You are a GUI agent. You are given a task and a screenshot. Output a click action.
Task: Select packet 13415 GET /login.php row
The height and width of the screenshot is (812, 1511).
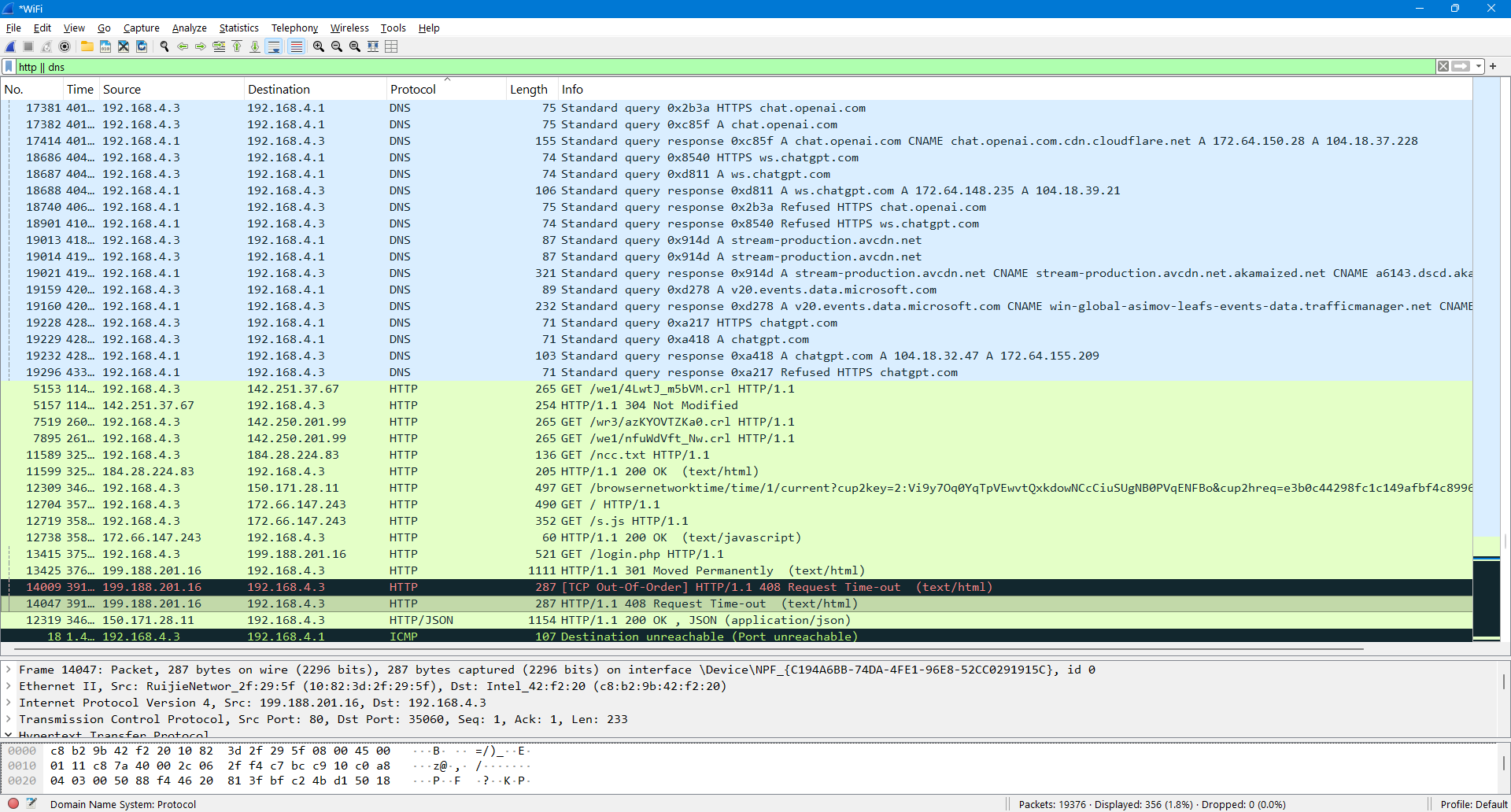pyautogui.click(x=737, y=554)
